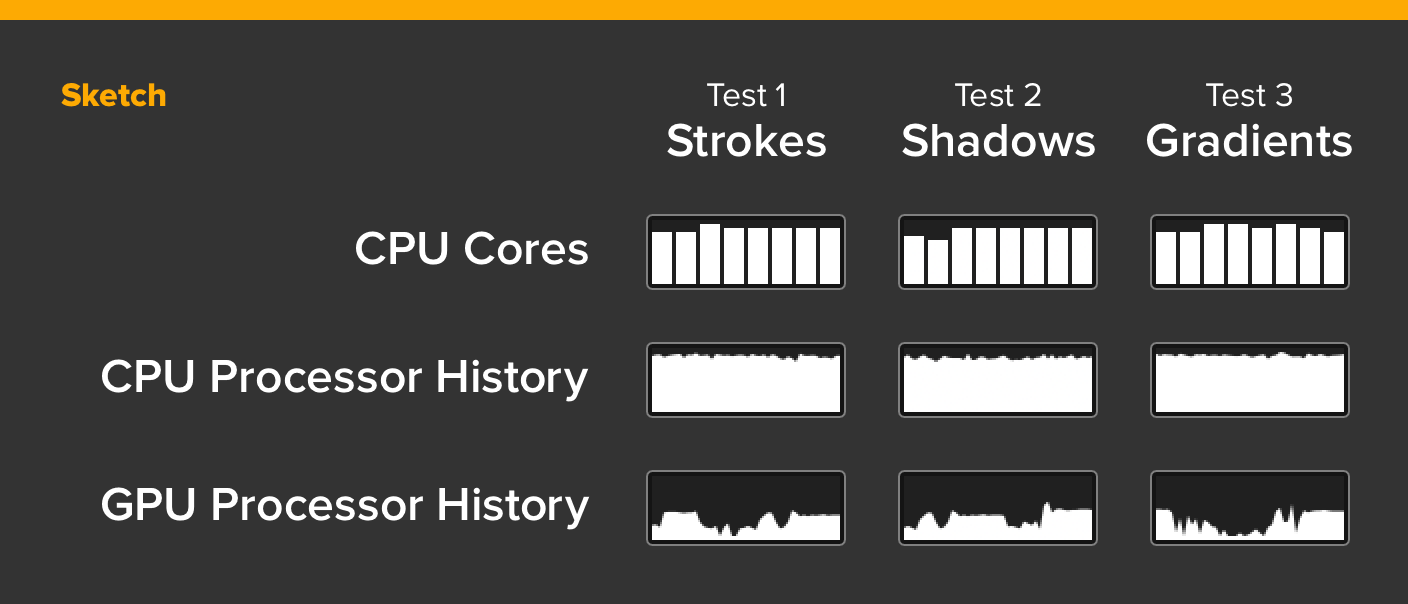Select the Test 1 heading
This screenshot has width=1408, height=604.
746,95
